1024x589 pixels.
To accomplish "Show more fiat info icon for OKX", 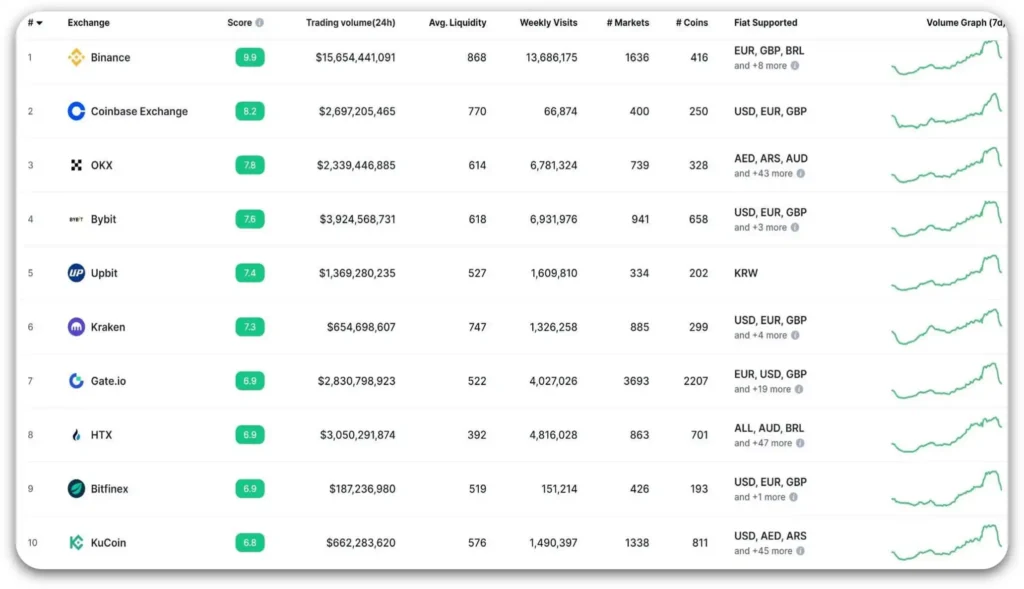I will 801,174.
